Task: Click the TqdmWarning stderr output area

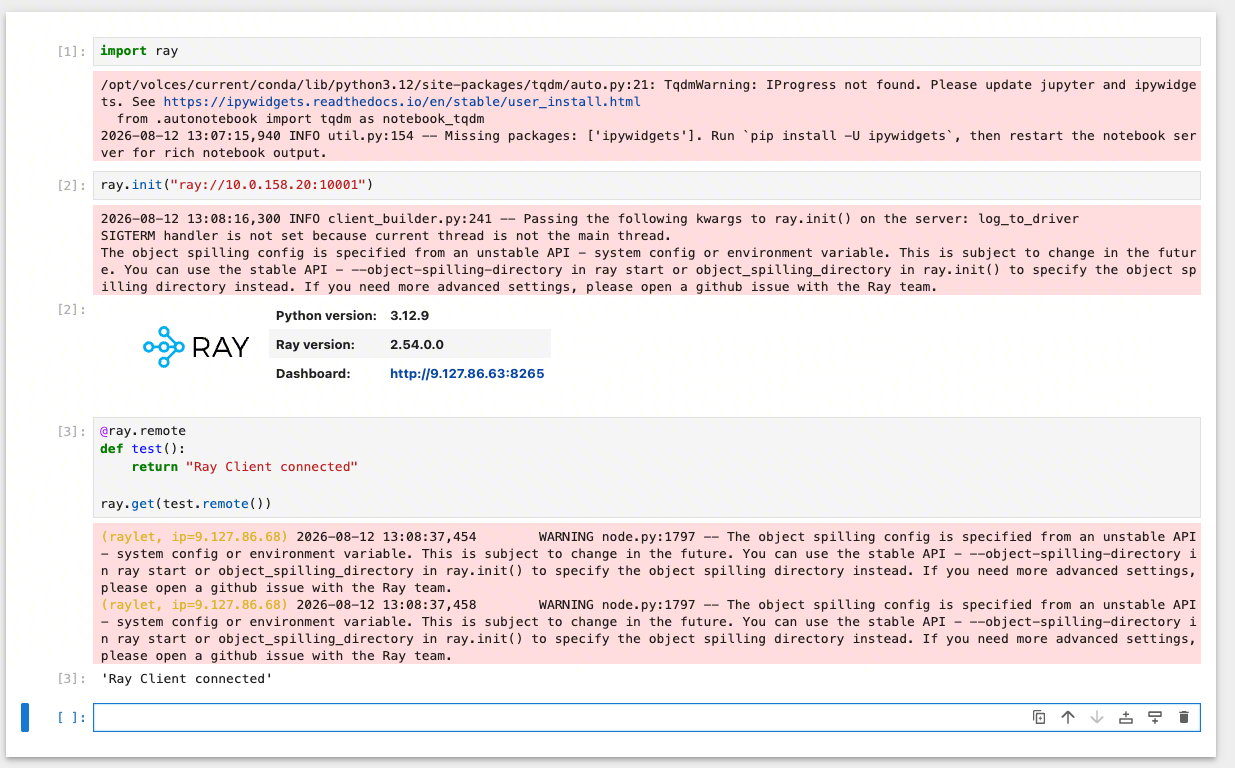Action: (x=647, y=116)
